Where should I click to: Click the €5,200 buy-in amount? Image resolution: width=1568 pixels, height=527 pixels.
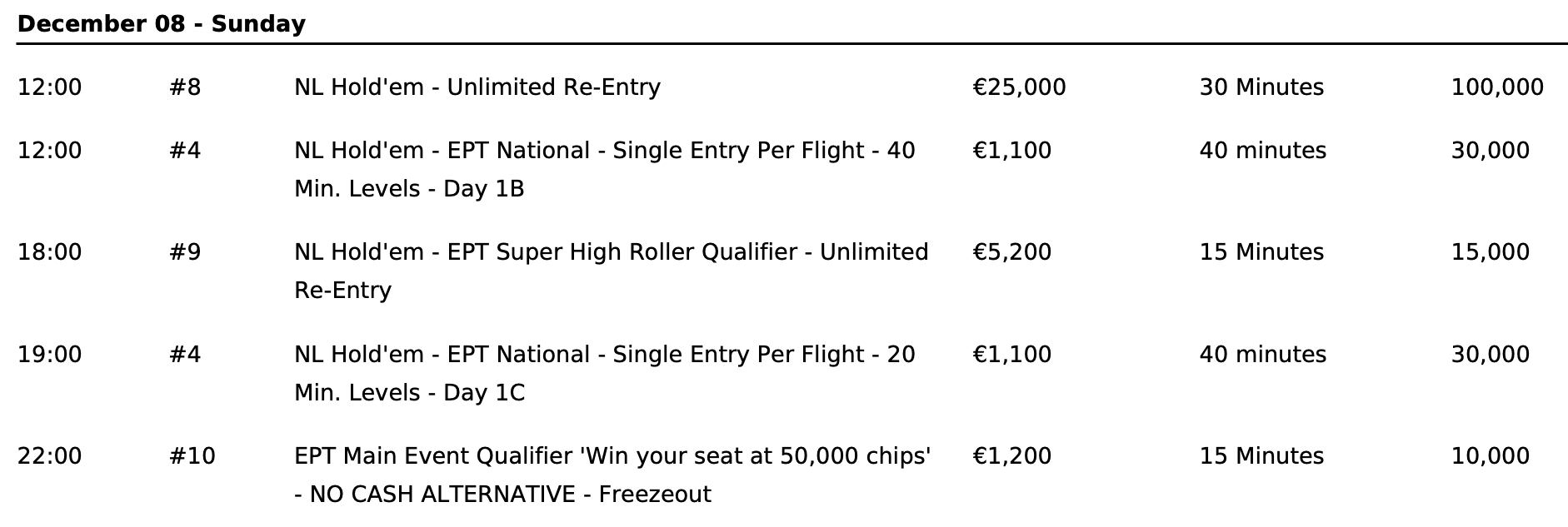(x=1011, y=252)
